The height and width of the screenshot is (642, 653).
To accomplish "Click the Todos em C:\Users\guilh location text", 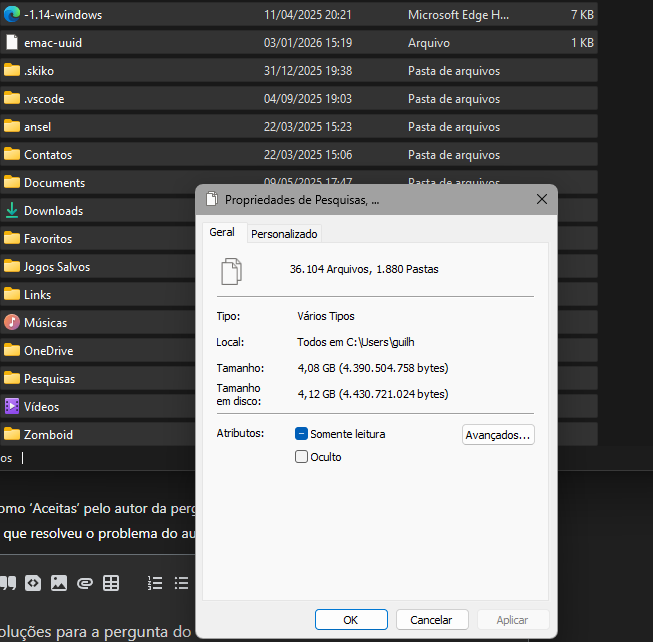I will click(356, 342).
